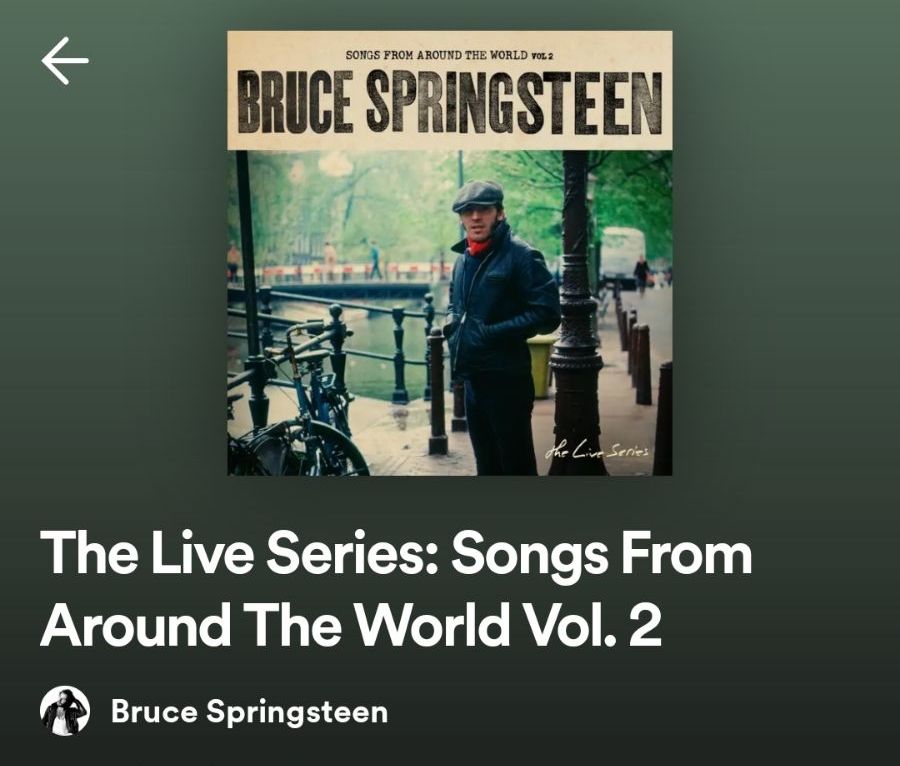Click 'Songs From Around The World Vol 2' cover caption

point(449,55)
